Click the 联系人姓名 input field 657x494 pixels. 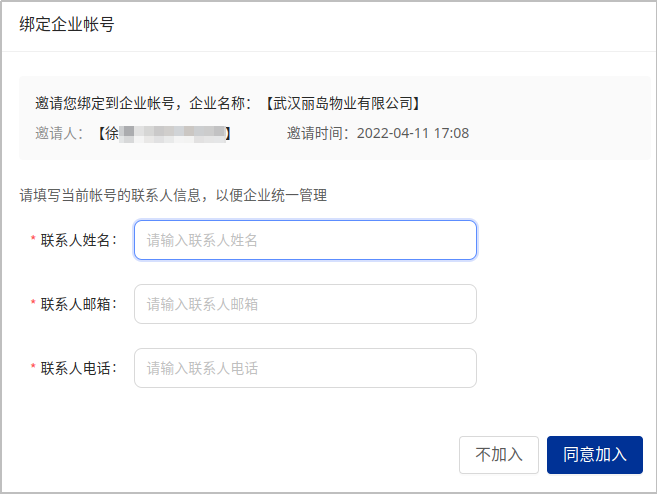point(305,240)
